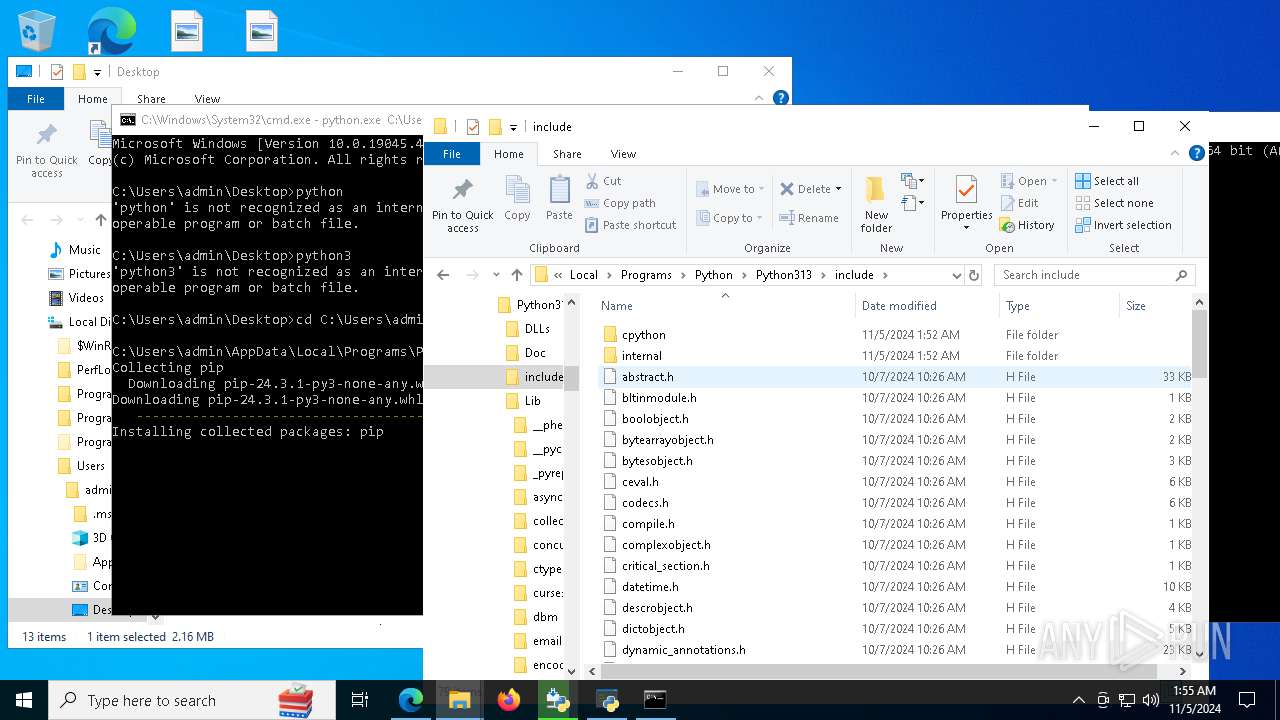This screenshot has height=720, width=1280.
Task: Select the Home tab in include window
Action: [x=508, y=154]
